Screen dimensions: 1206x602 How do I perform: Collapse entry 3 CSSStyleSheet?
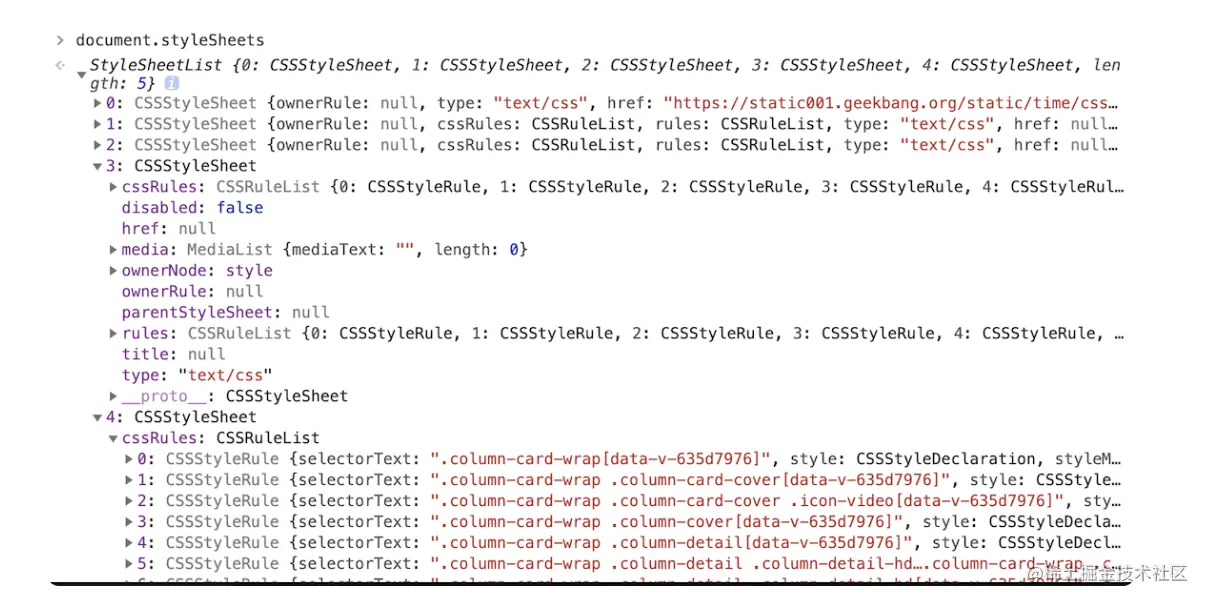[x=97, y=166]
